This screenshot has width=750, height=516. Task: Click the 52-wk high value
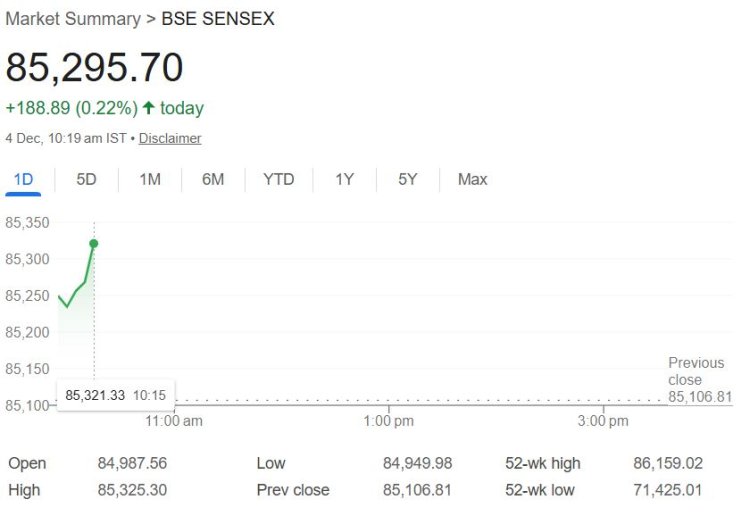point(696,464)
